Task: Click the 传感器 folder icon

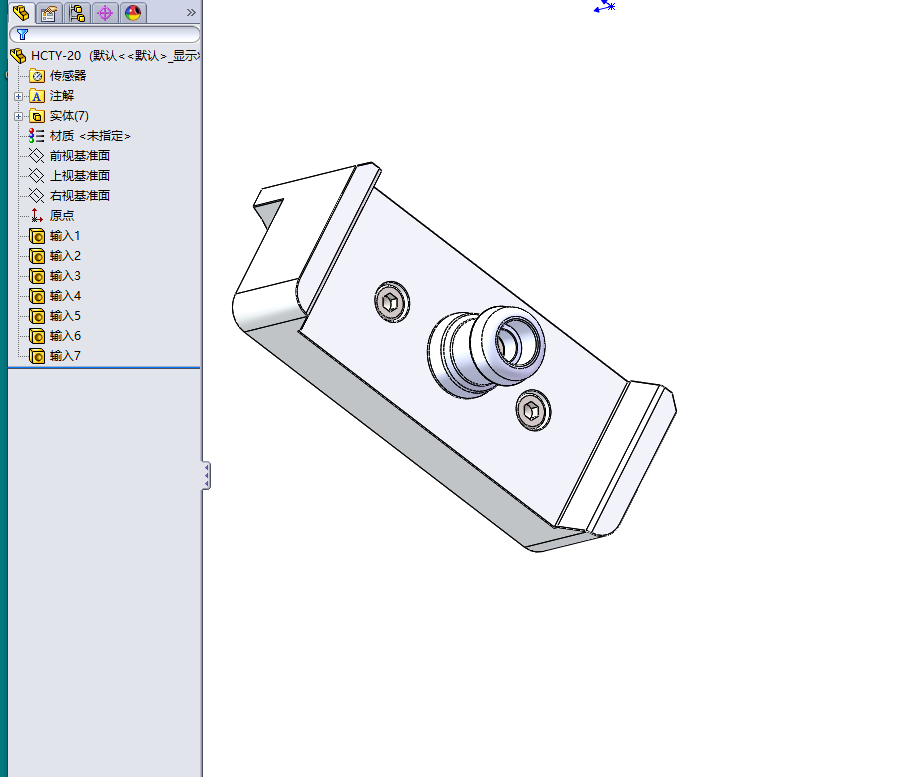Action: point(37,76)
